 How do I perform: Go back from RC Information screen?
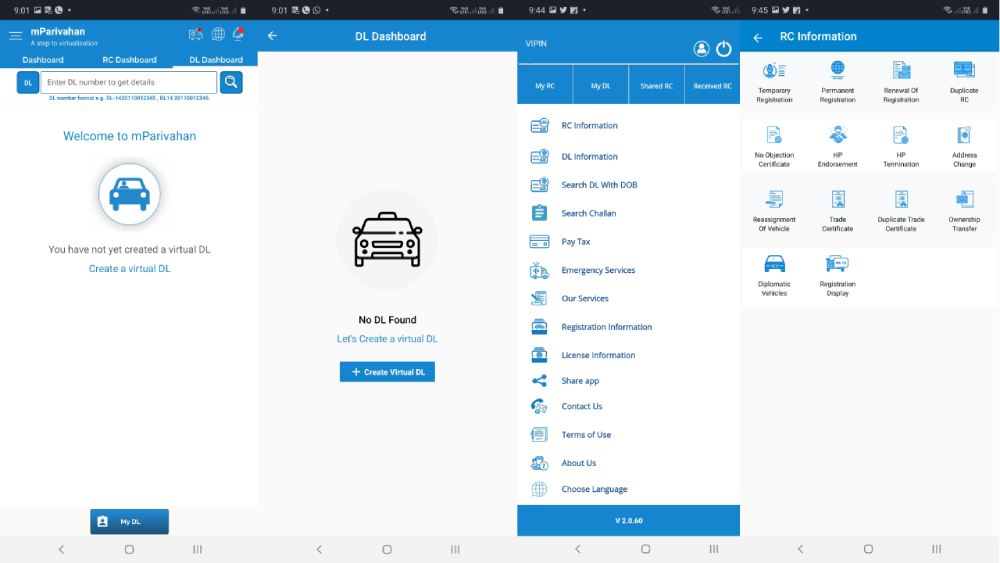coord(758,38)
